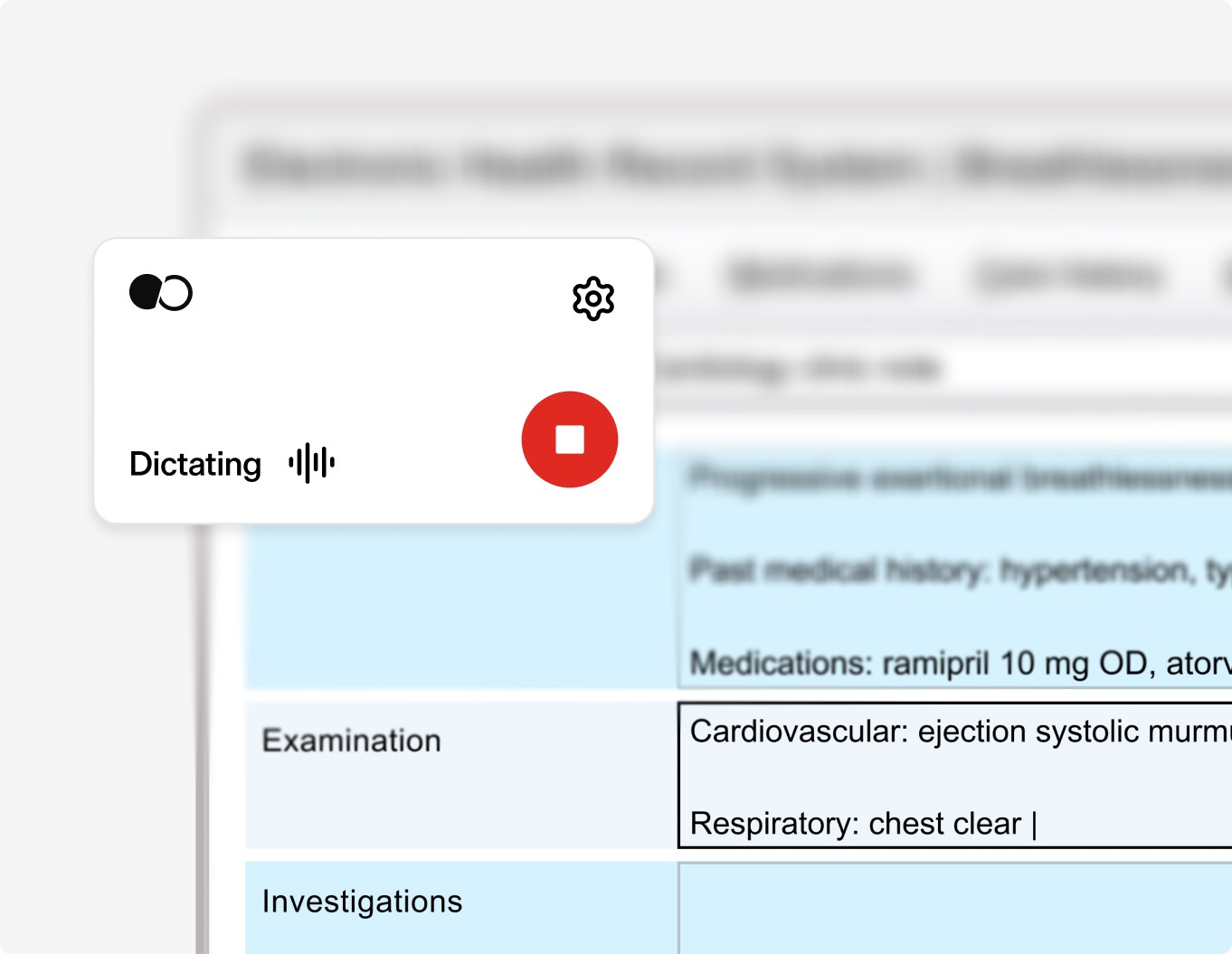Image resolution: width=1232 pixels, height=954 pixels.
Task: Click the two-circle logo icon in the widget
Action: click(161, 293)
